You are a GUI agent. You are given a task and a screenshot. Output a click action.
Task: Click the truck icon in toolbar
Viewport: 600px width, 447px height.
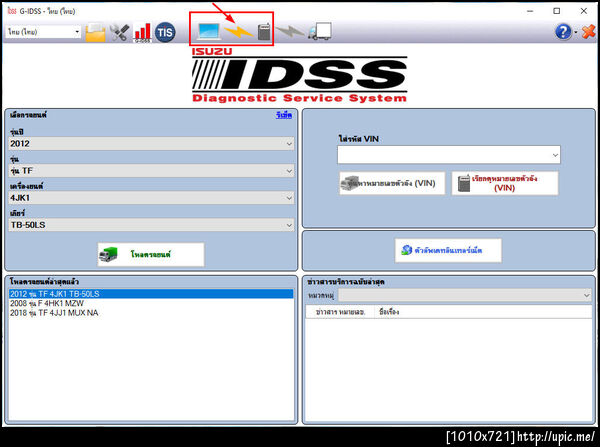point(320,31)
